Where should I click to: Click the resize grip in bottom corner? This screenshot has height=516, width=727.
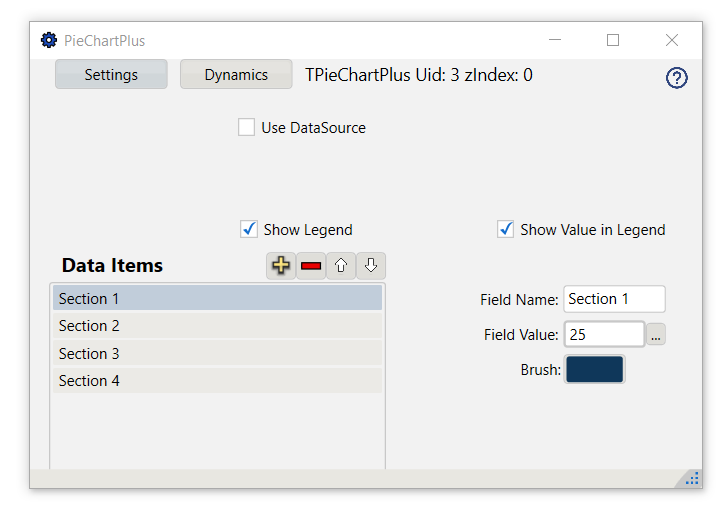[x=692, y=479]
